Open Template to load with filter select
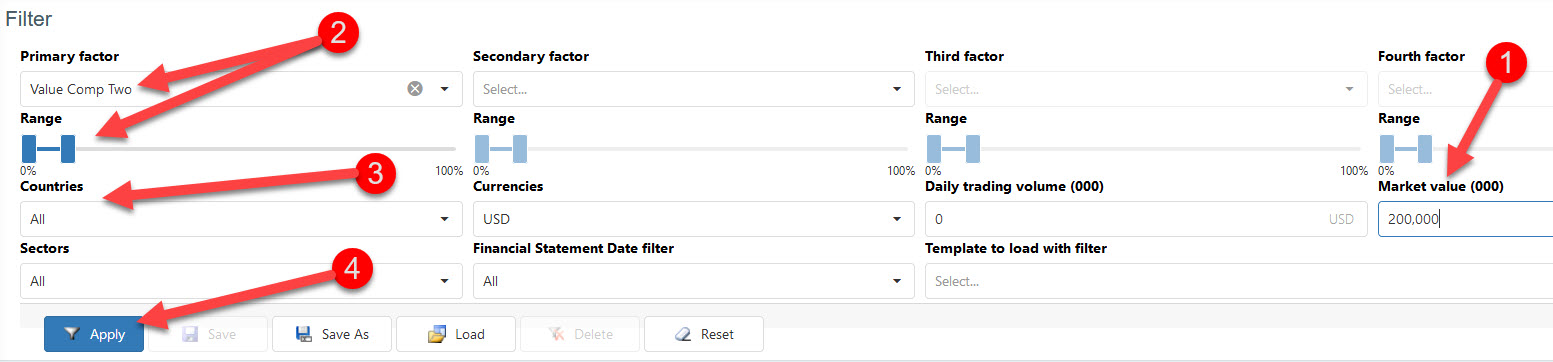 coord(1239,281)
